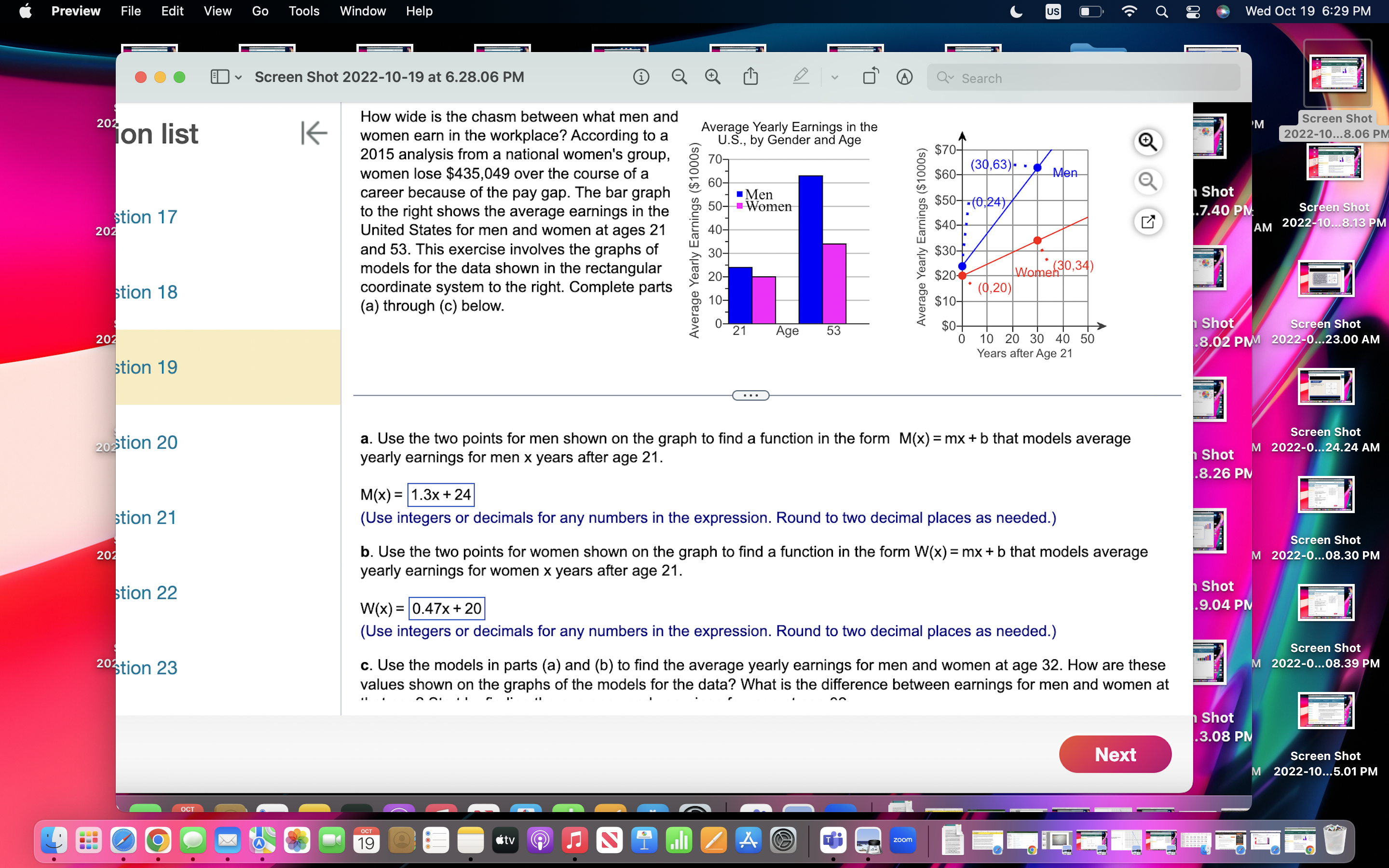1389x868 pixels.
Task: Select the Markup pencil icon
Action: tap(801, 76)
